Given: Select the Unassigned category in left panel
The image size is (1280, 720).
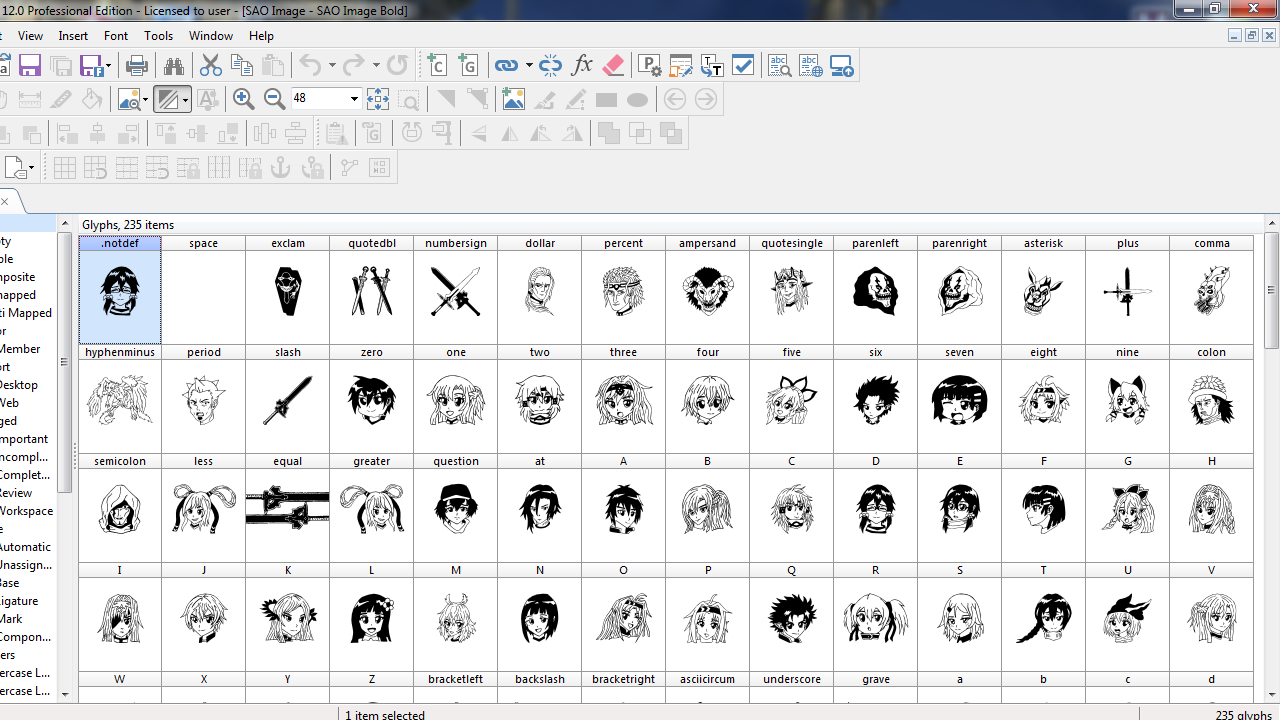Looking at the screenshot, I should pos(24,565).
